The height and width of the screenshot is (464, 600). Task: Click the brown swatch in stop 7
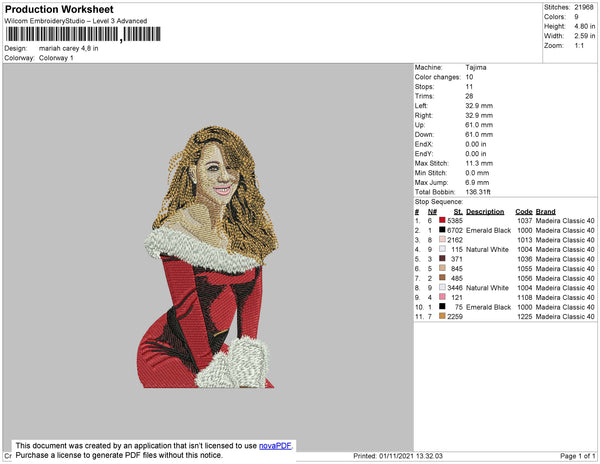(442, 277)
